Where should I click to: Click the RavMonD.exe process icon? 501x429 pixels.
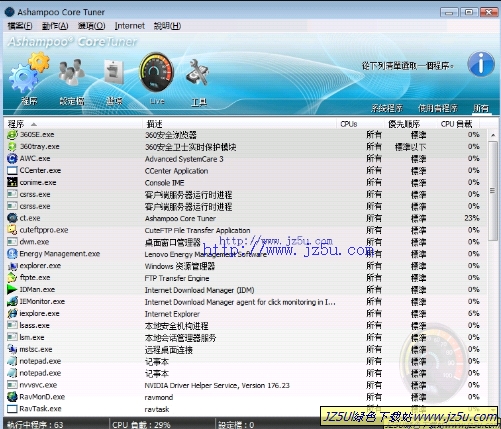(x=12, y=397)
